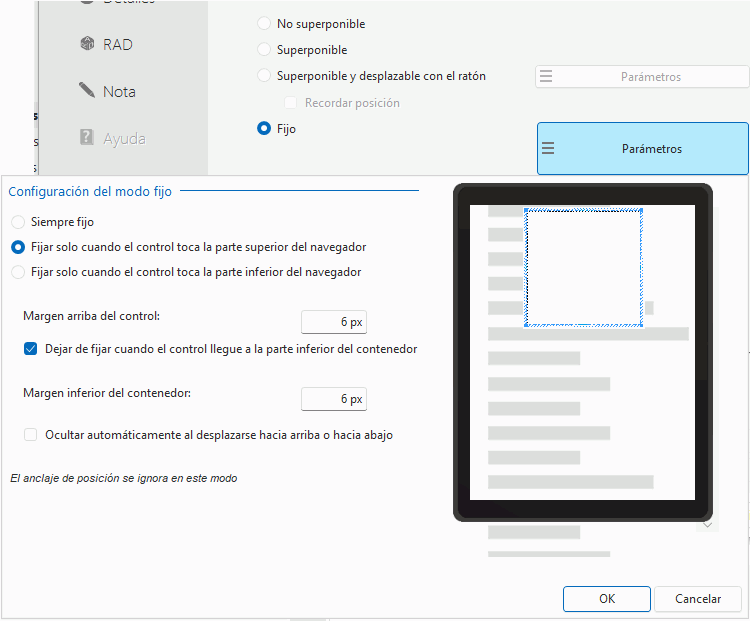750x622 pixels.
Task: Click the Margen inferior del contenedor label
Action: [x=107, y=393]
